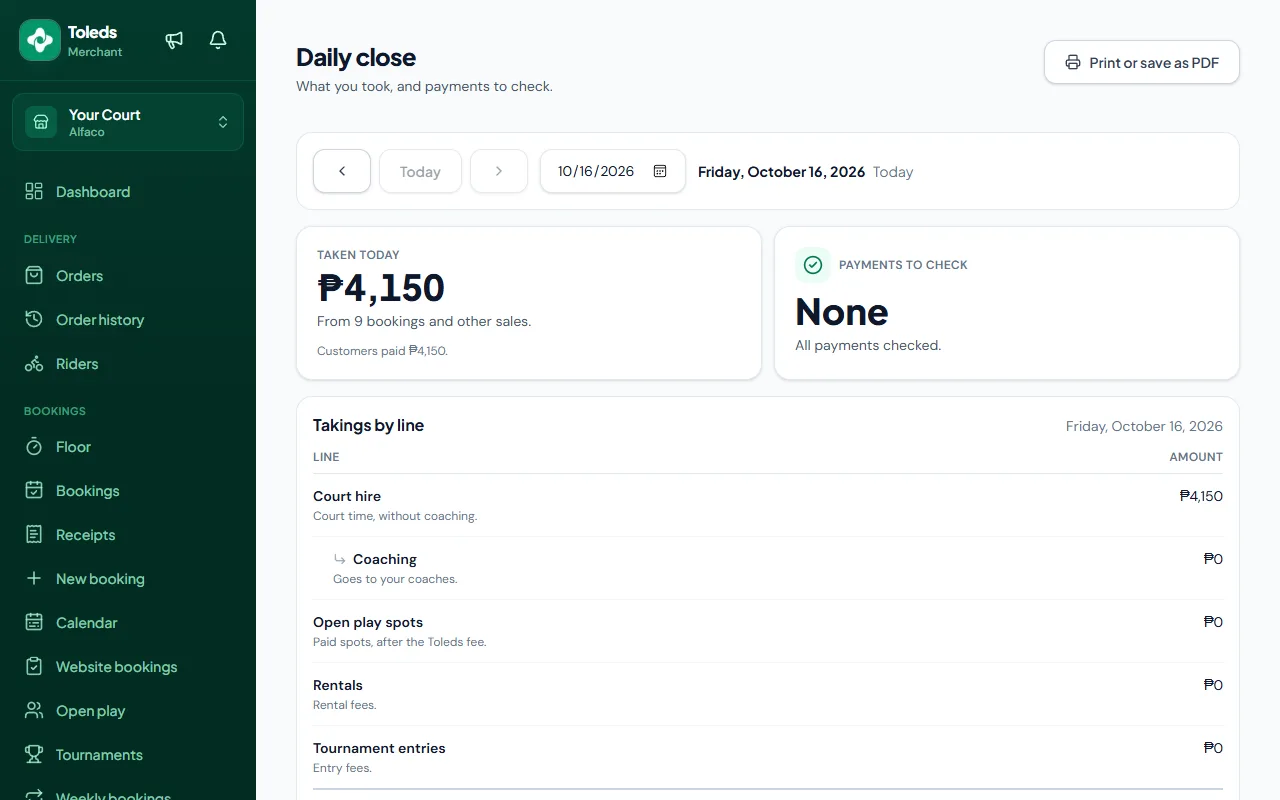Expand the Your Court venue switcher
1280x800 pixels.
[x=128, y=122]
